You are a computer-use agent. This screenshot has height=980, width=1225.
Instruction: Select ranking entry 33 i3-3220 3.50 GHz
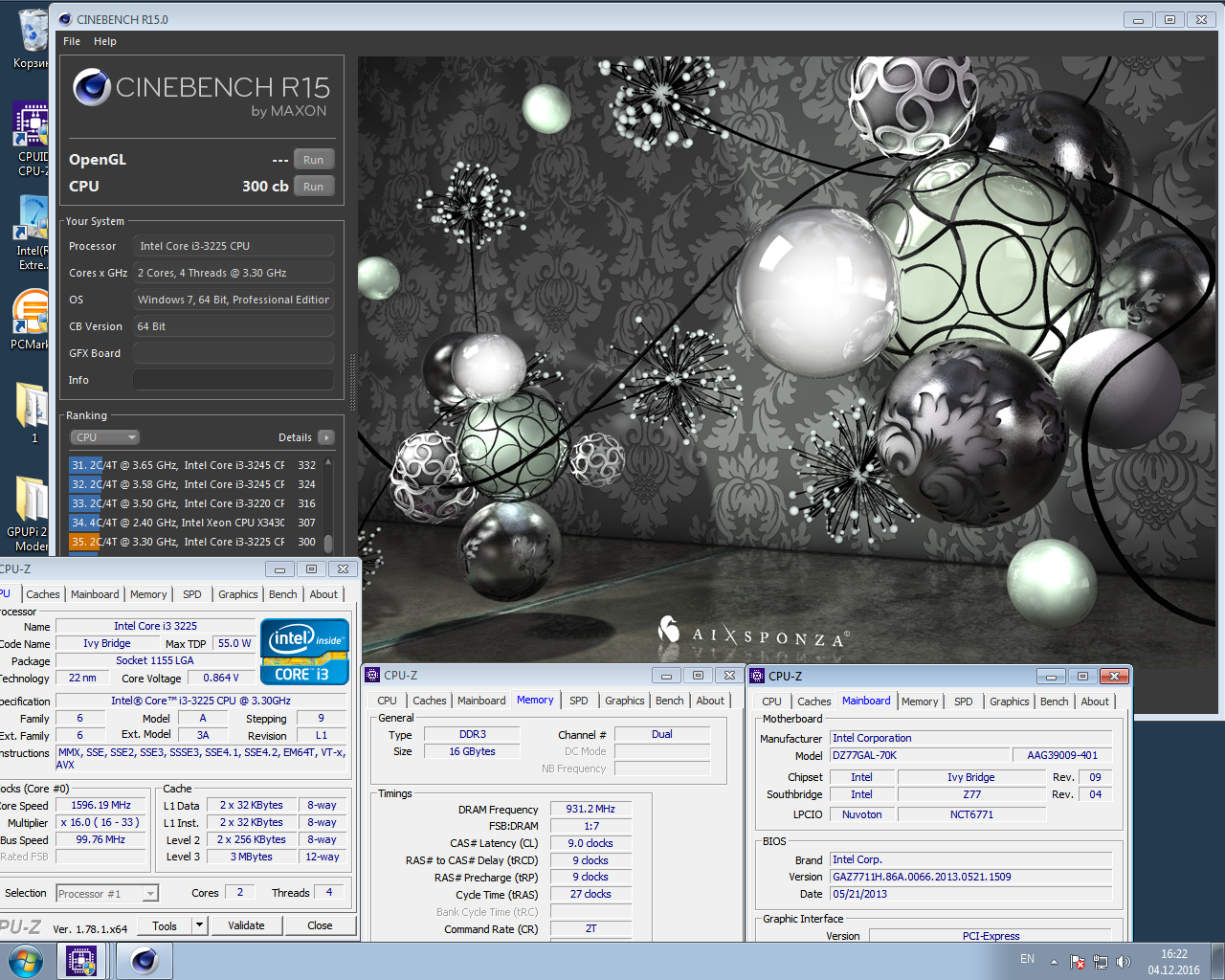click(x=193, y=503)
